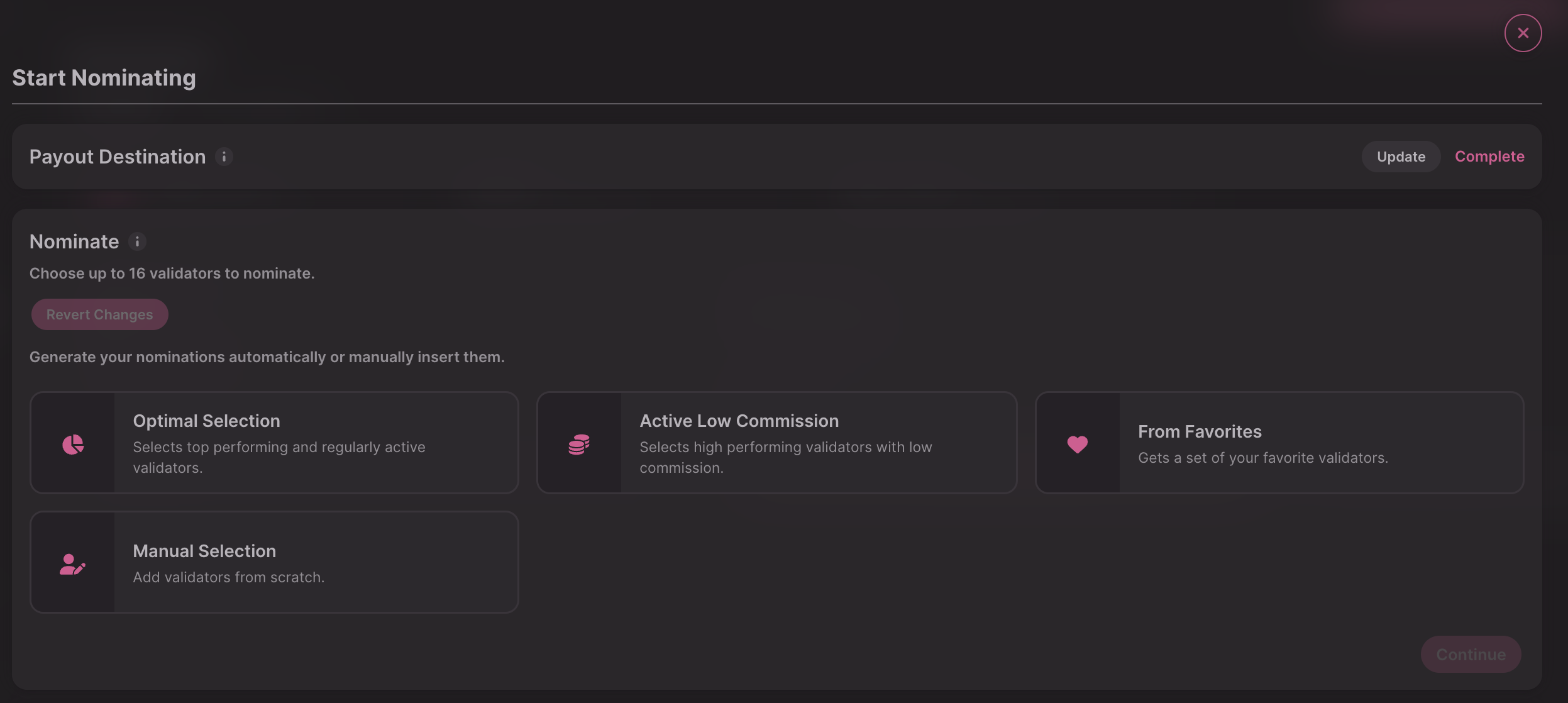Click the pink Complete status label
Viewport: 1568px width, 703px height.
coord(1489,157)
